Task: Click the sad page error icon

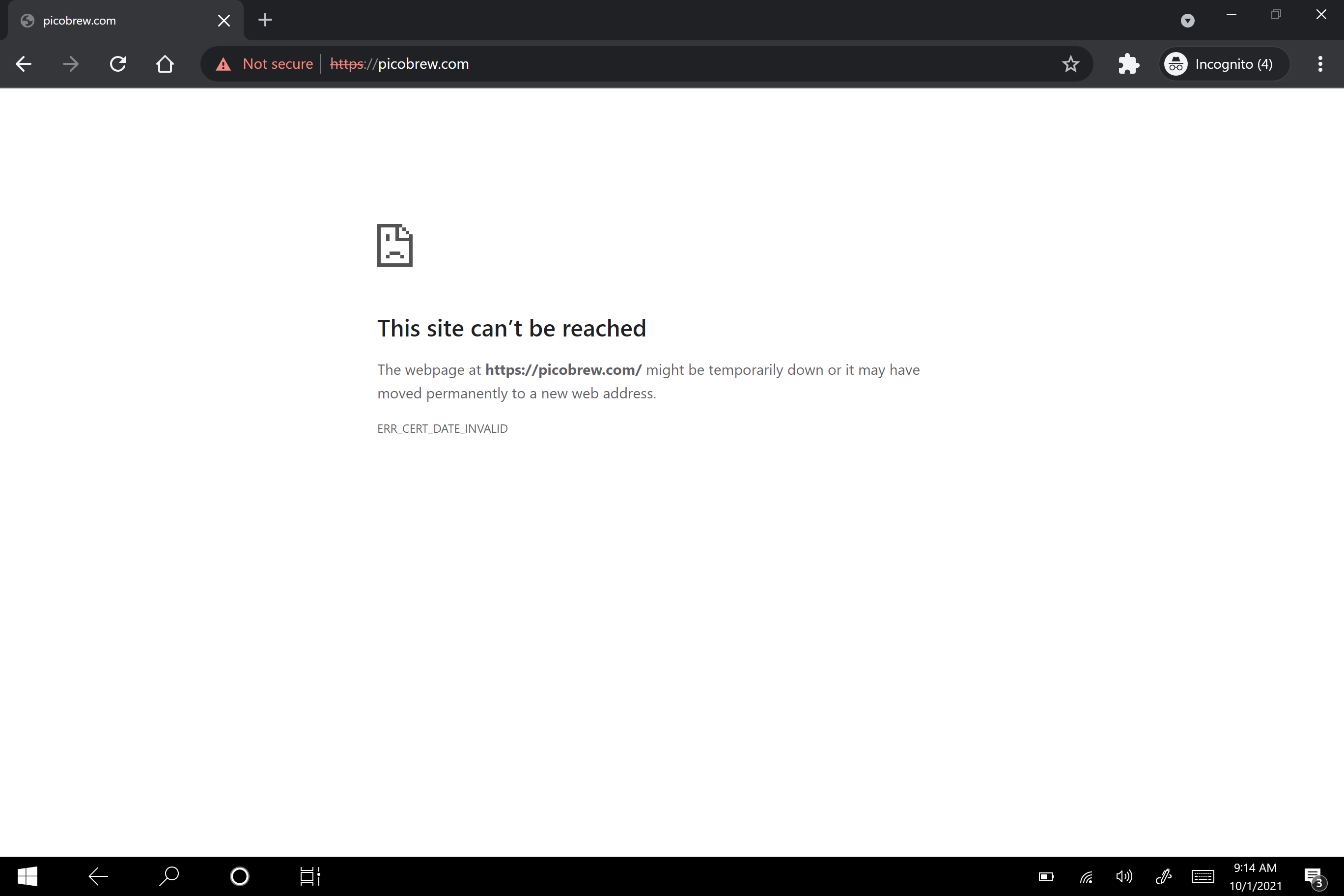Action: pyautogui.click(x=395, y=245)
